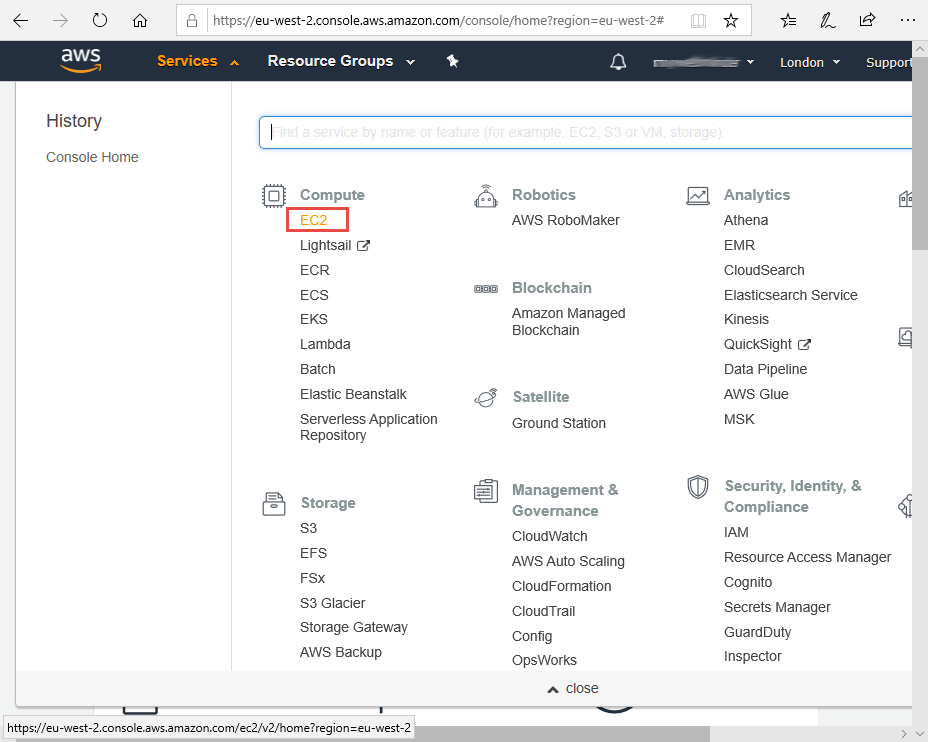Open the account name dropdown
928x742 pixels.
[704, 62]
